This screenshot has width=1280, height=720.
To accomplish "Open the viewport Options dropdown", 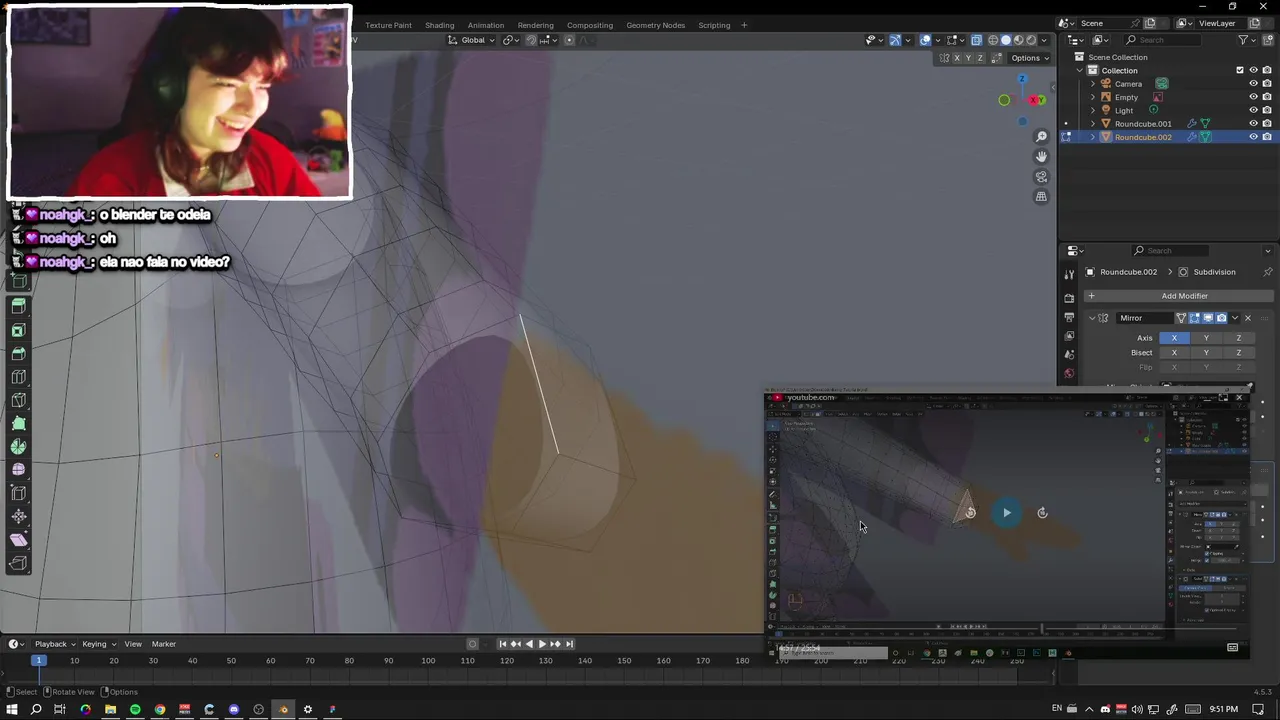I will click(1030, 58).
